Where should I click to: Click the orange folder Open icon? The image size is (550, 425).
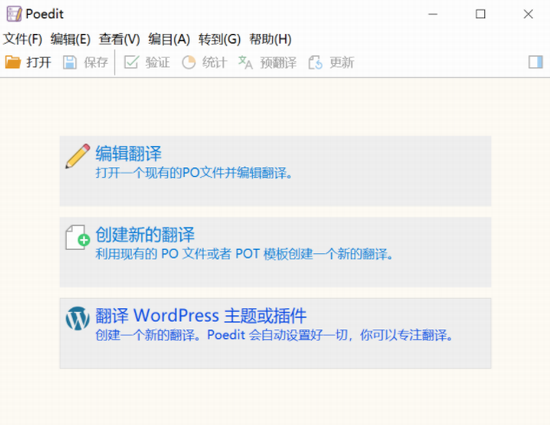coord(13,62)
